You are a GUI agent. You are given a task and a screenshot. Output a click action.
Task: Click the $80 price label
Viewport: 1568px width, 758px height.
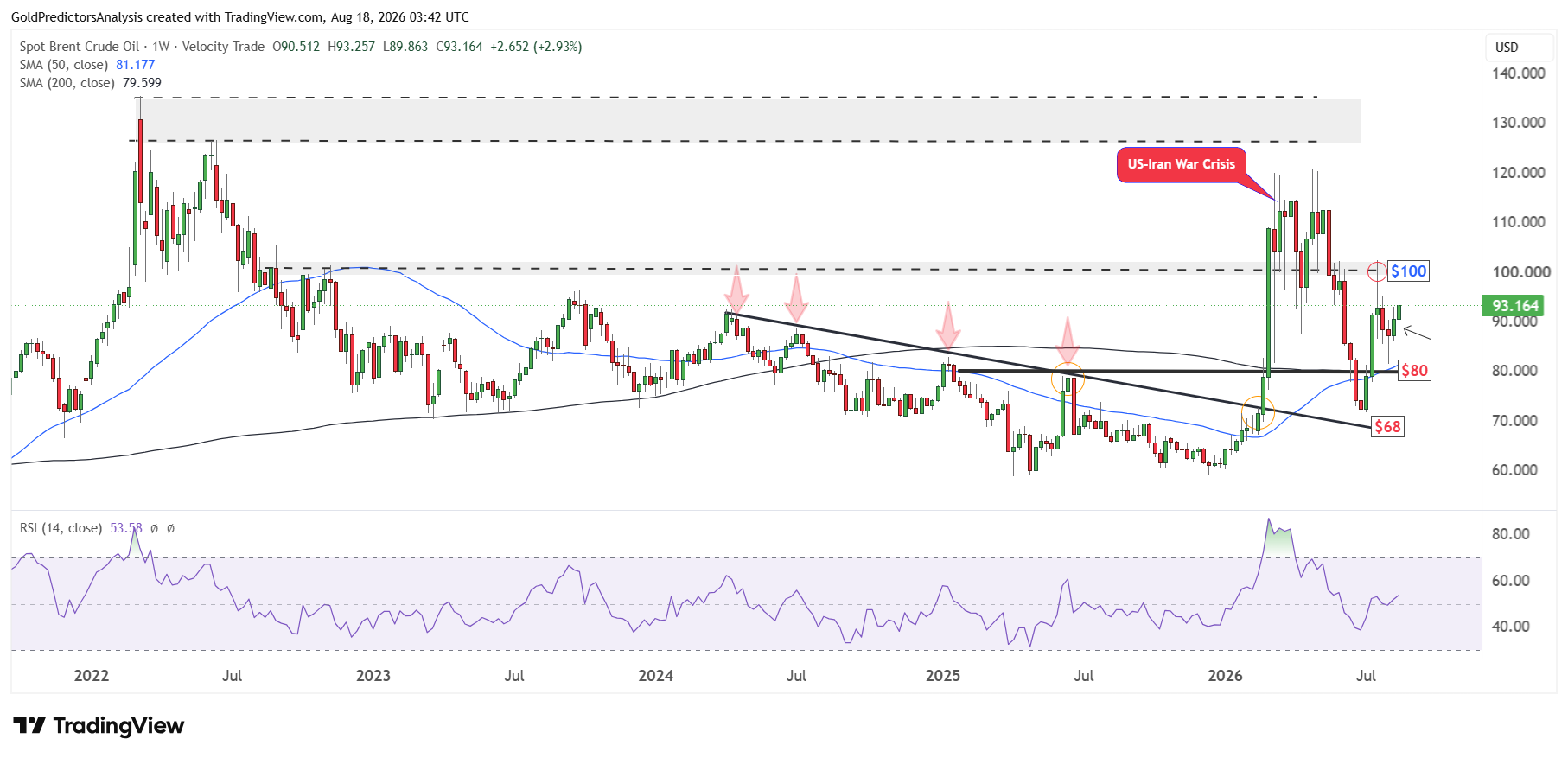click(1414, 371)
